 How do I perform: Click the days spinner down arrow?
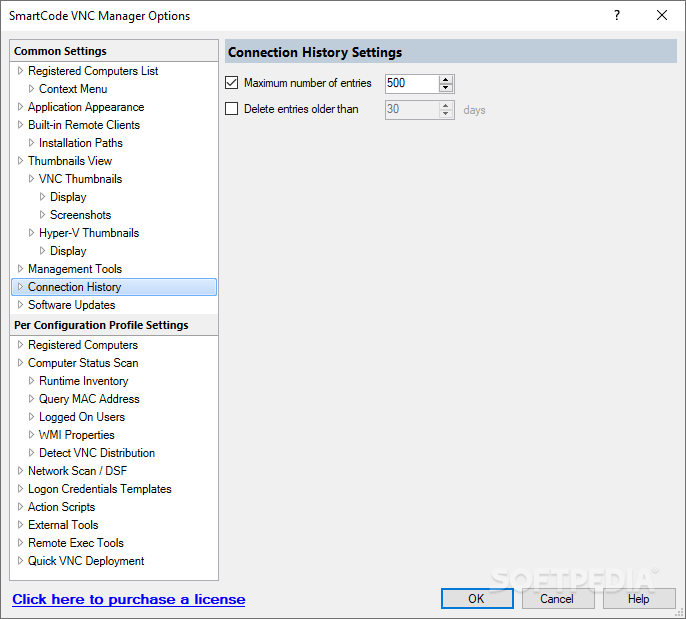[x=445, y=114]
